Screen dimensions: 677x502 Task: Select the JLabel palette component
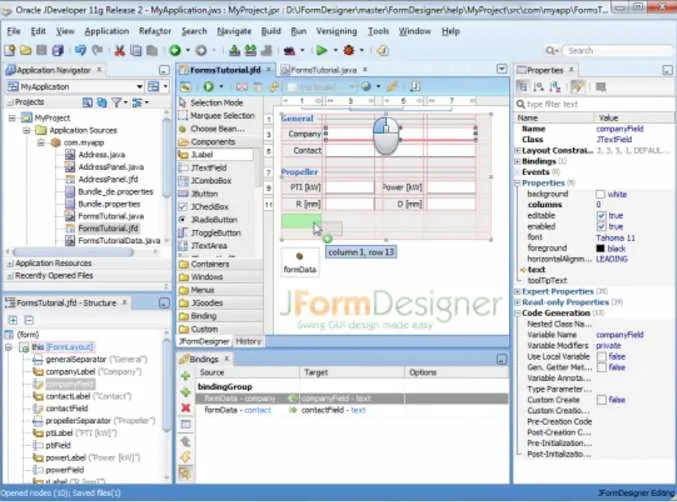pos(215,155)
